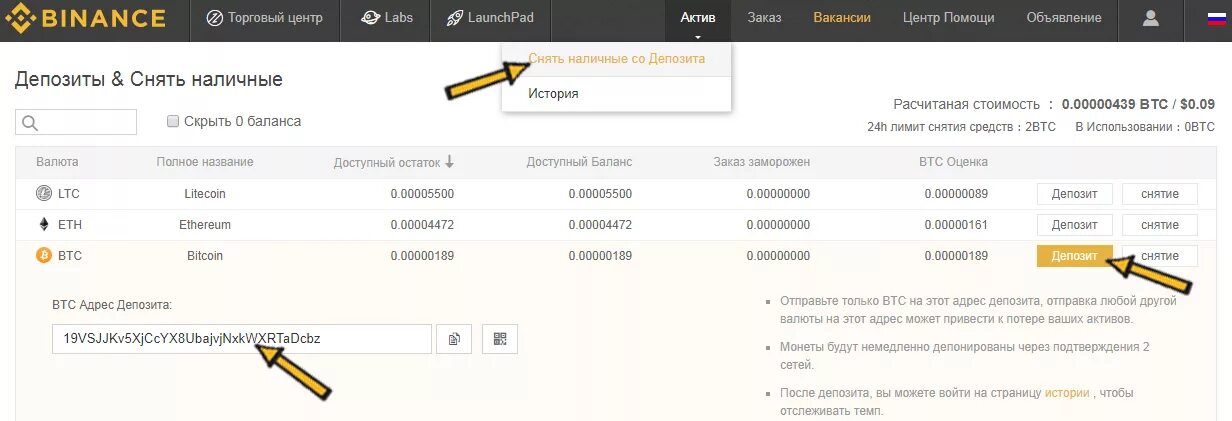Click BTC estimate 0.00000089 value

click(956, 194)
